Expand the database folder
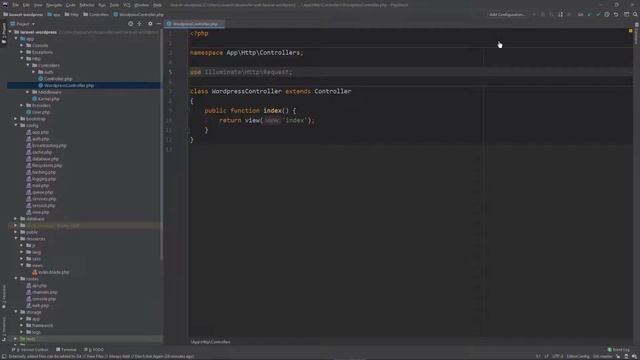640x360 pixels. (16, 219)
